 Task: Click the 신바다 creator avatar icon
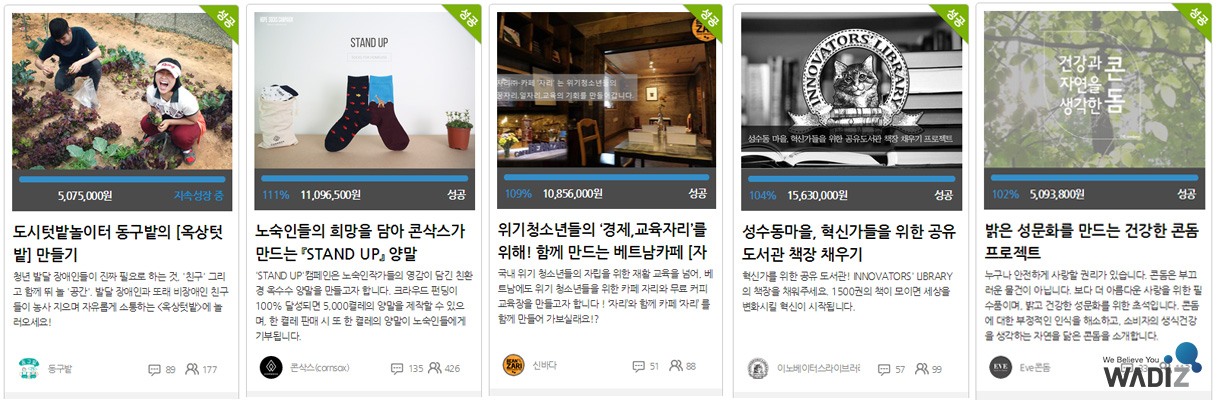click(513, 366)
